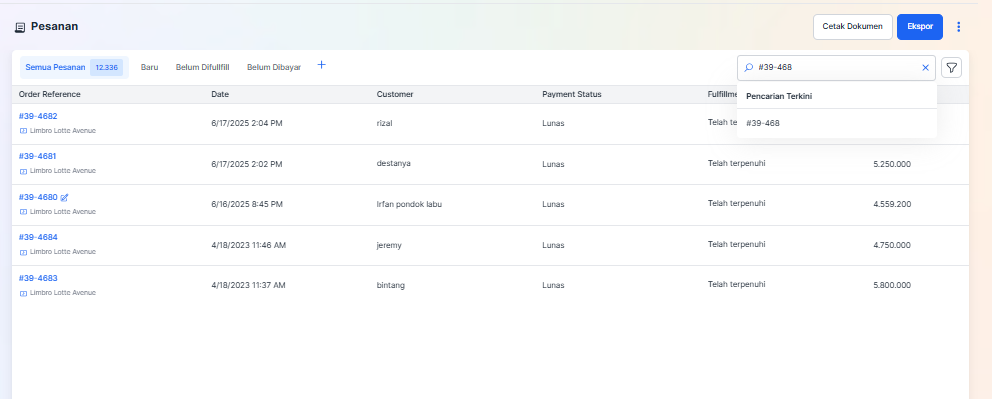Click the magnifier icon in search box
This screenshot has width=992, height=399.
pyautogui.click(x=748, y=68)
